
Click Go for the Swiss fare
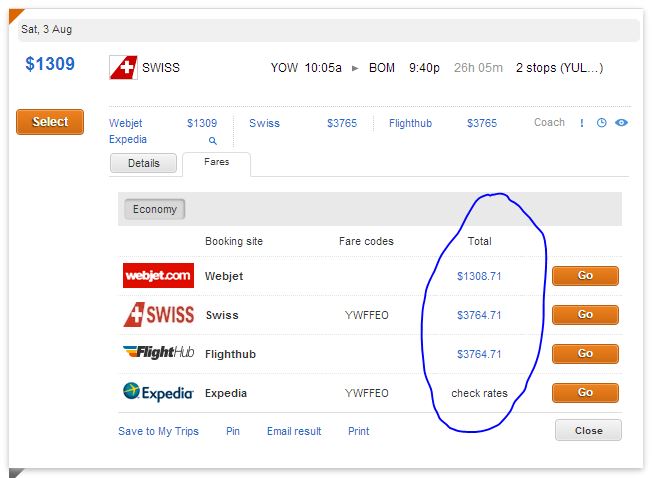585,315
